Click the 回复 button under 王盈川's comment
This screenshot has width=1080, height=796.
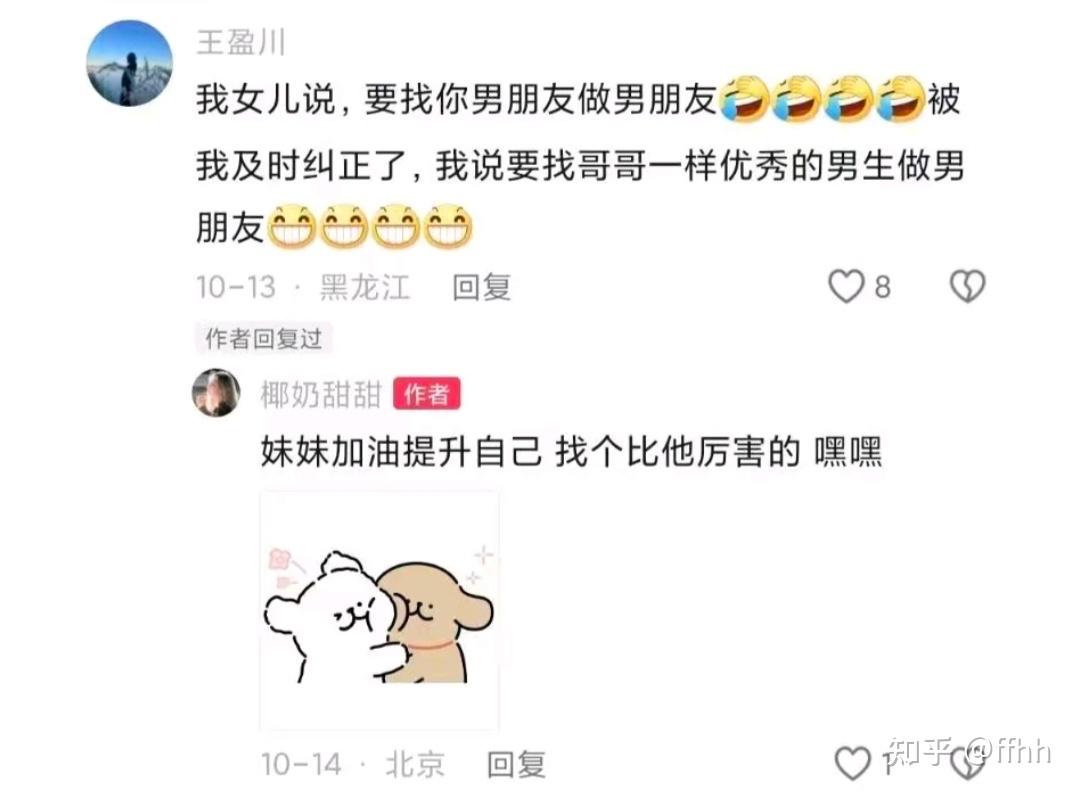(481, 287)
